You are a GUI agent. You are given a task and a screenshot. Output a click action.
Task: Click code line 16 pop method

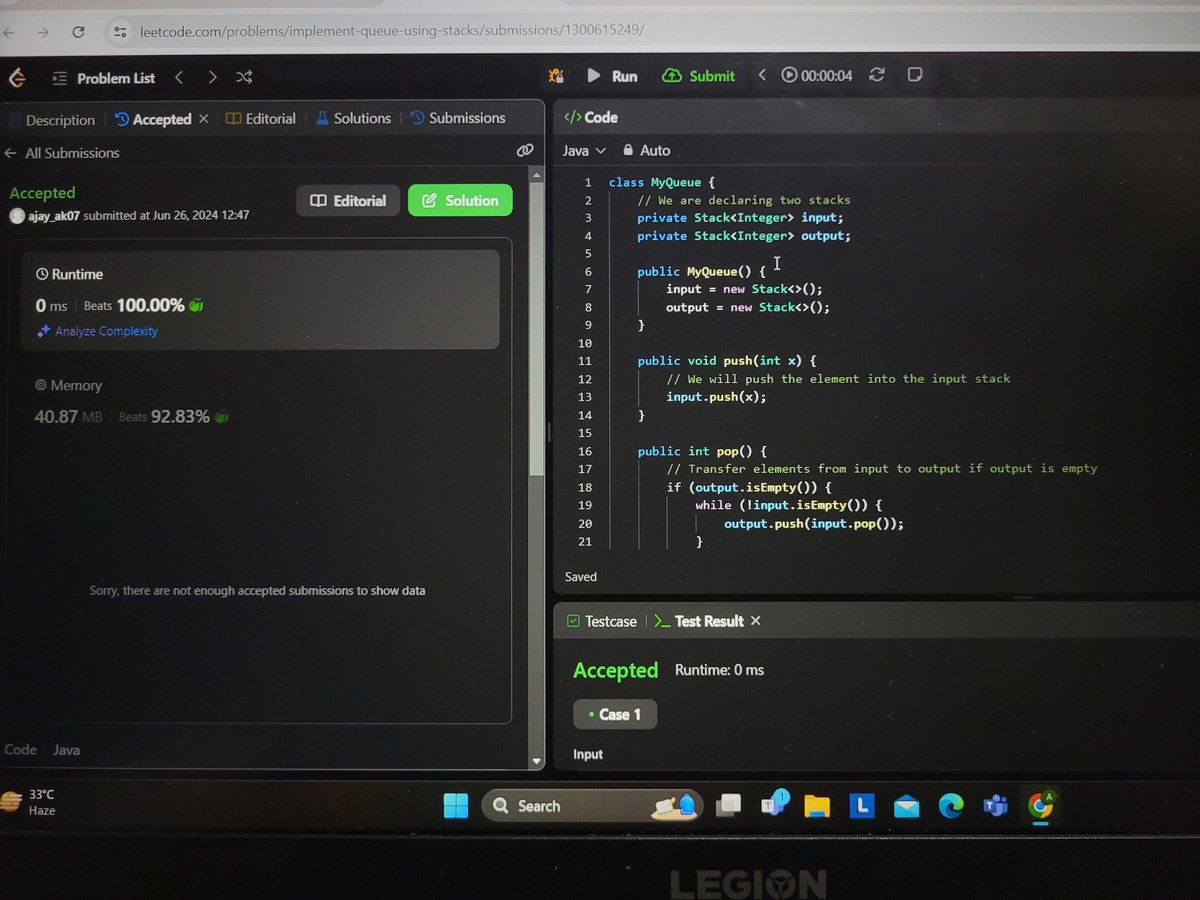702,451
